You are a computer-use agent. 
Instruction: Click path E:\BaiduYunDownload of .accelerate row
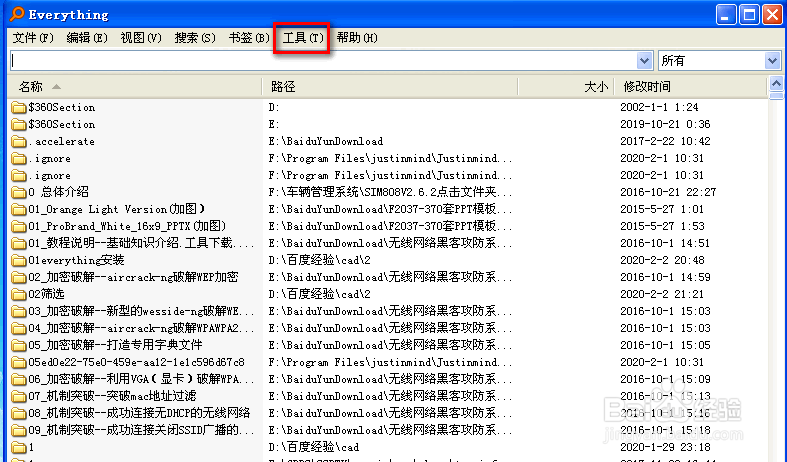[x=326, y=142]
